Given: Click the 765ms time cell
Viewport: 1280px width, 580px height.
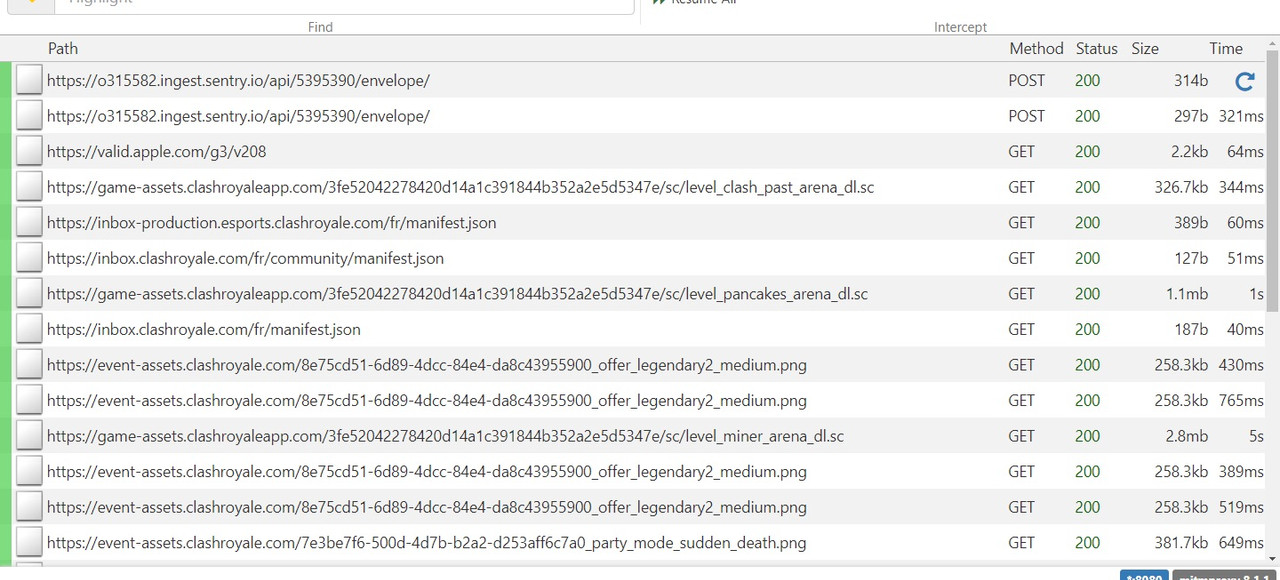Looking at the screenshot, I should [x=1241, y=401].
